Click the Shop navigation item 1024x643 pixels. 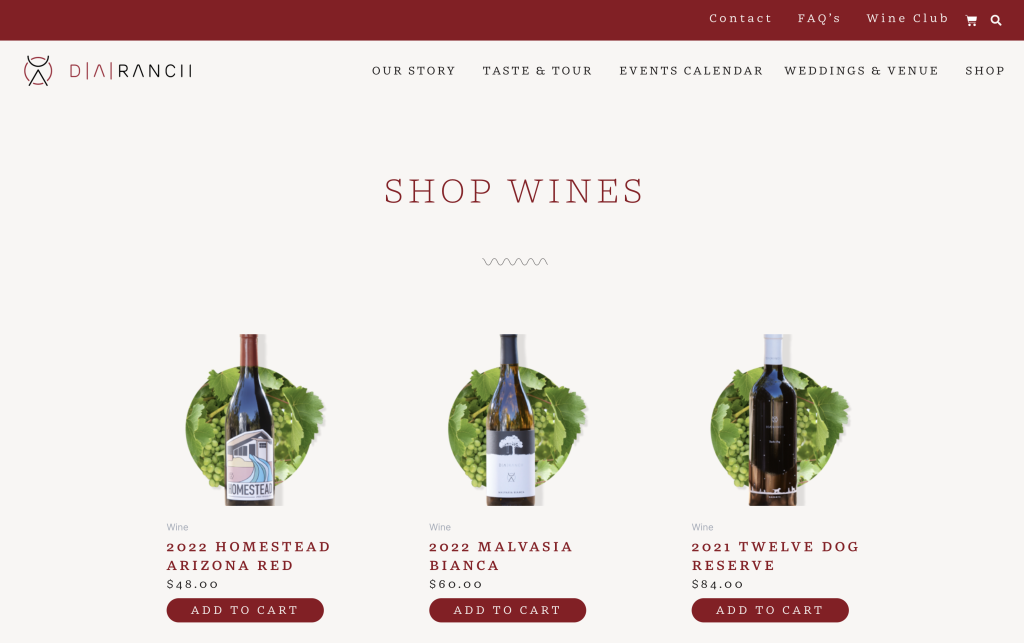pyautogui.click(x=985, y=71)
